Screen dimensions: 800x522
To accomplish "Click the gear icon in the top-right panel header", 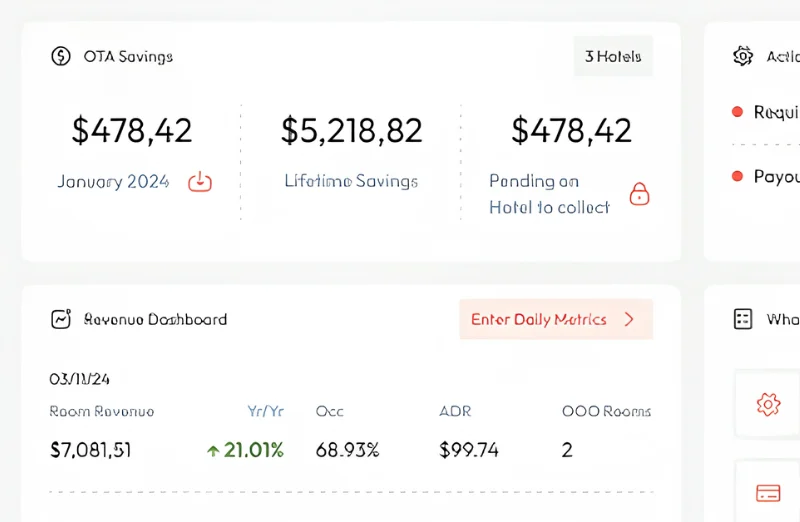I will [743, 56].
